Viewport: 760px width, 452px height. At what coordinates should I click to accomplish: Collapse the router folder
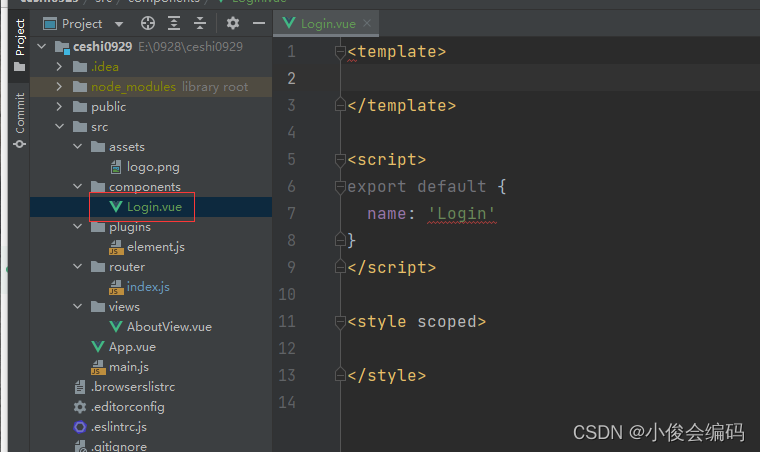tap(78, 266)
